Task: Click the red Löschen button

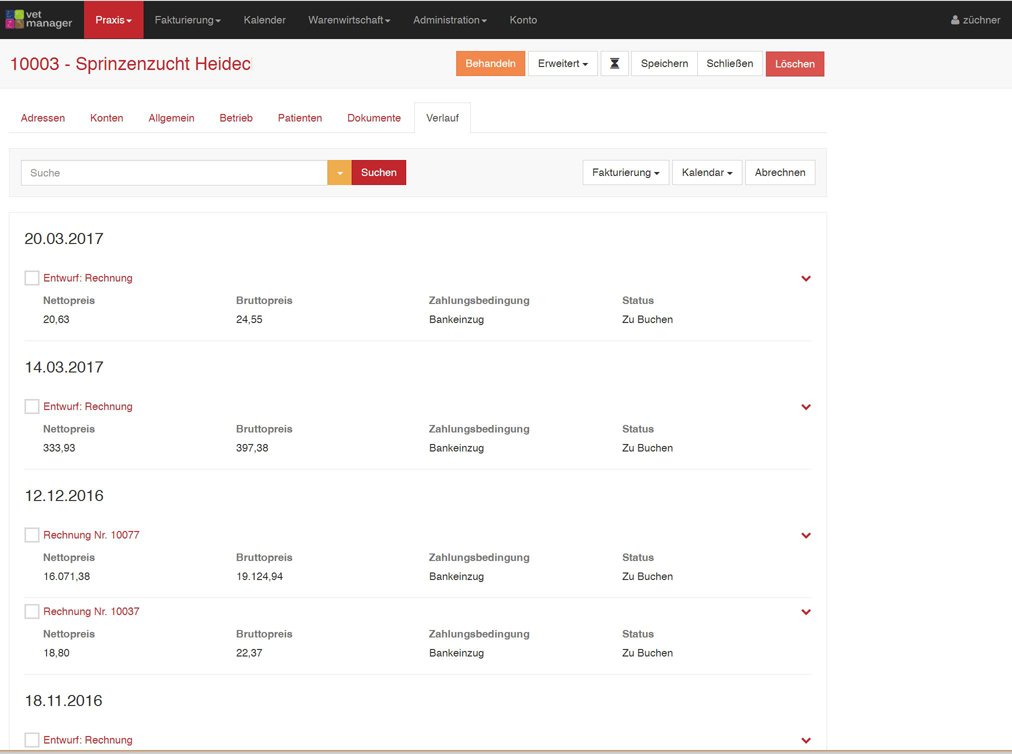Action: coord(794,64)
